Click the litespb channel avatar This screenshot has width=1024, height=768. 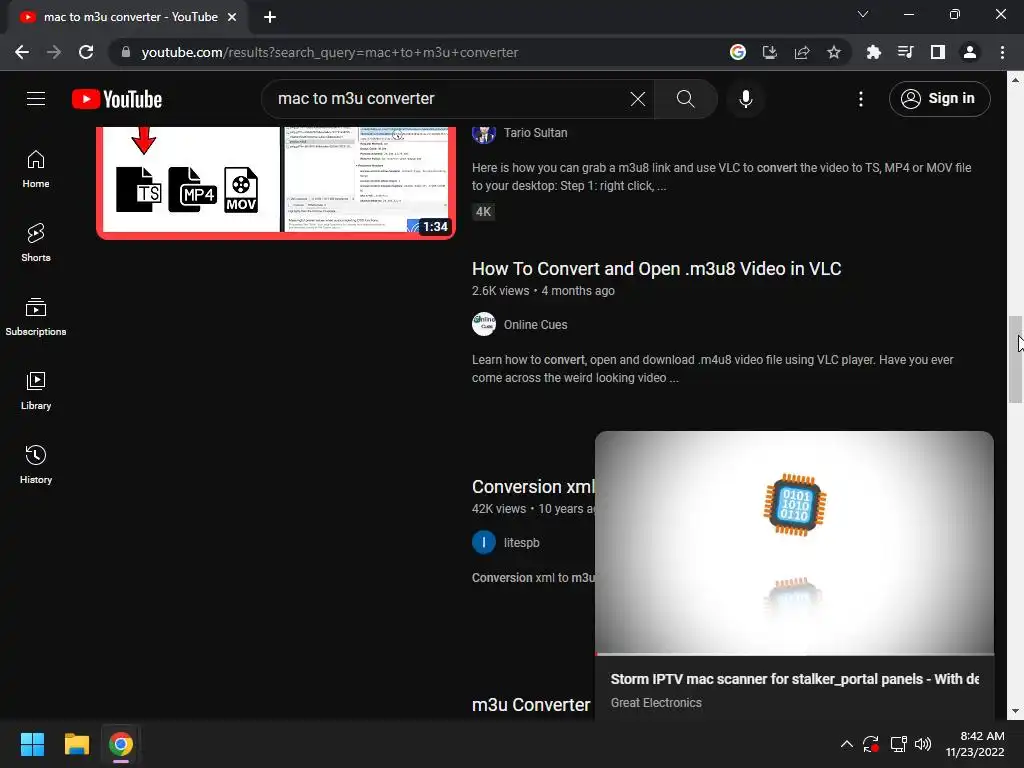click(483, 543)
